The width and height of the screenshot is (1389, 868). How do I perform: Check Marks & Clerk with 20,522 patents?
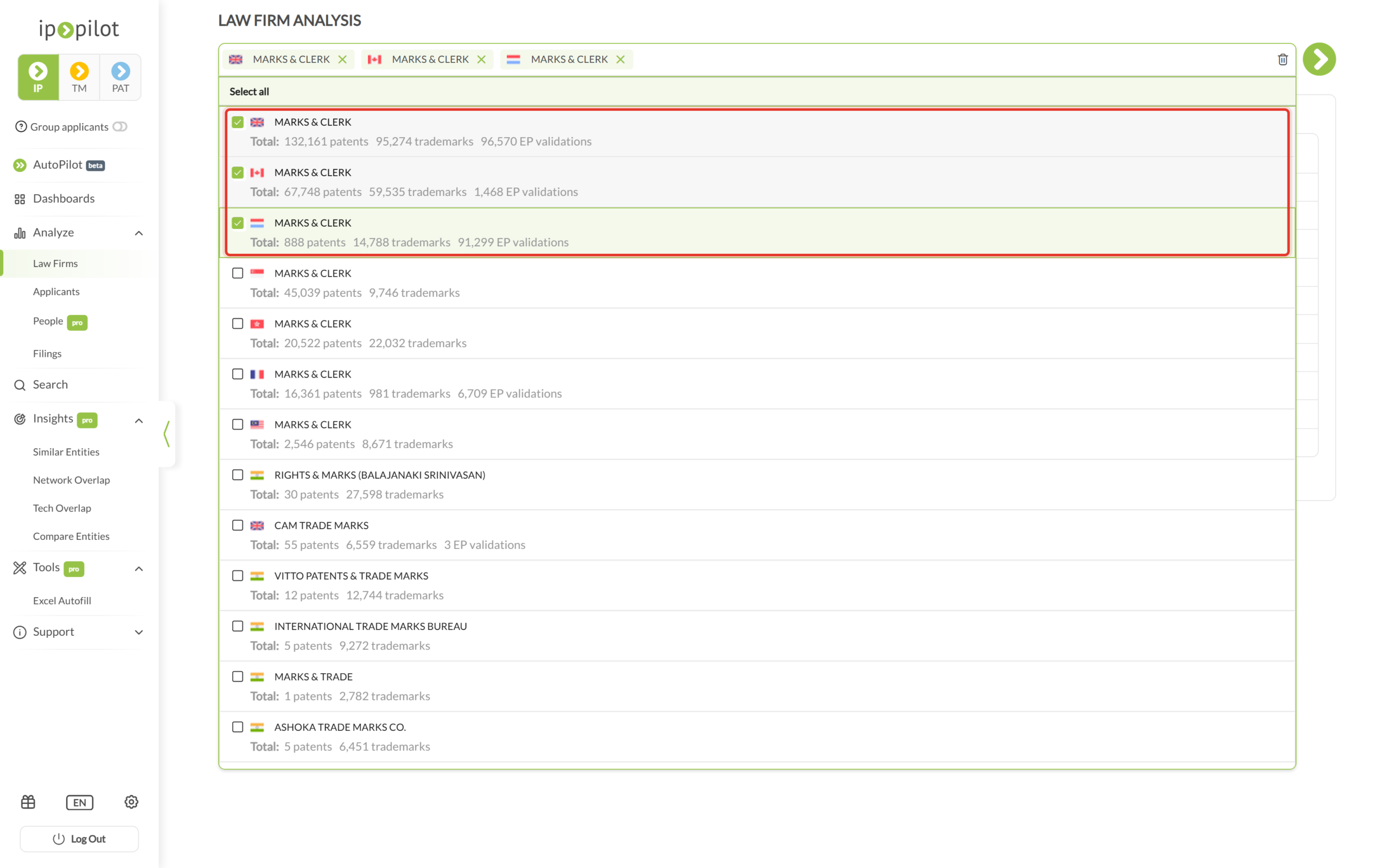click(x=238, y=324)
